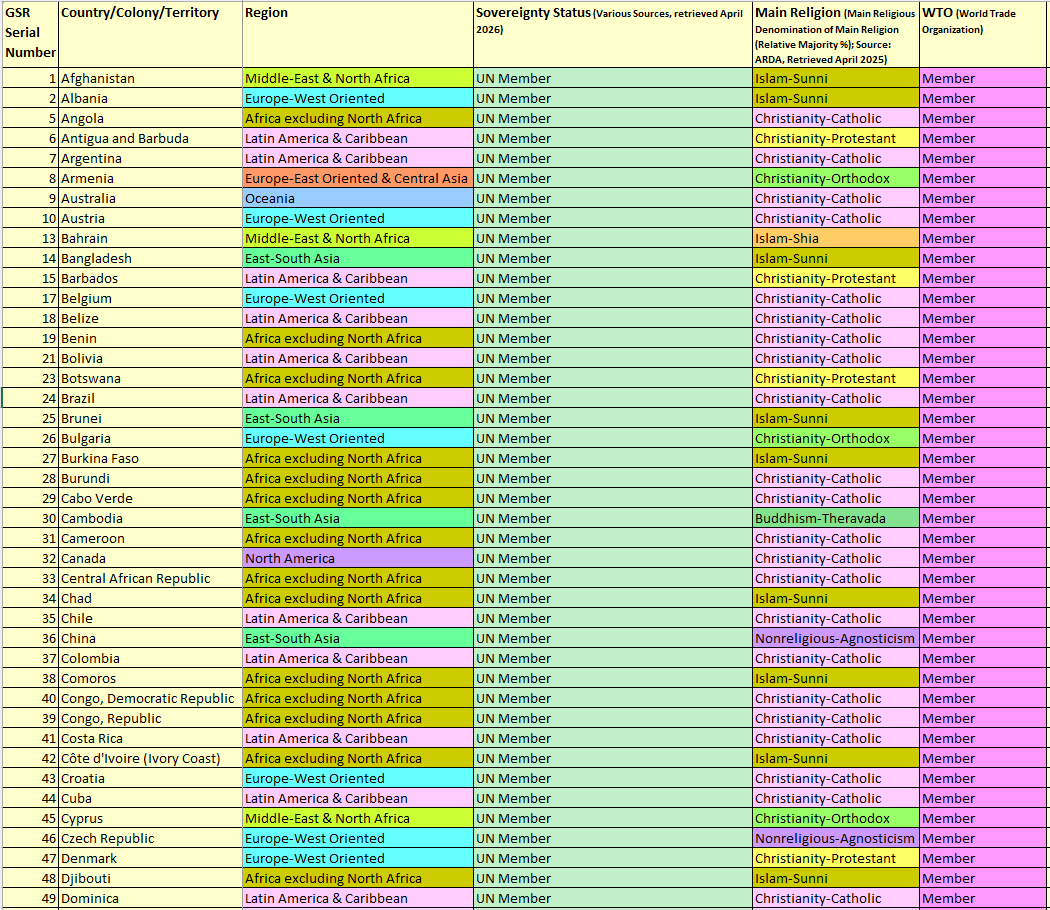
Task: Click the Colombia country cell
Action: 150,658
